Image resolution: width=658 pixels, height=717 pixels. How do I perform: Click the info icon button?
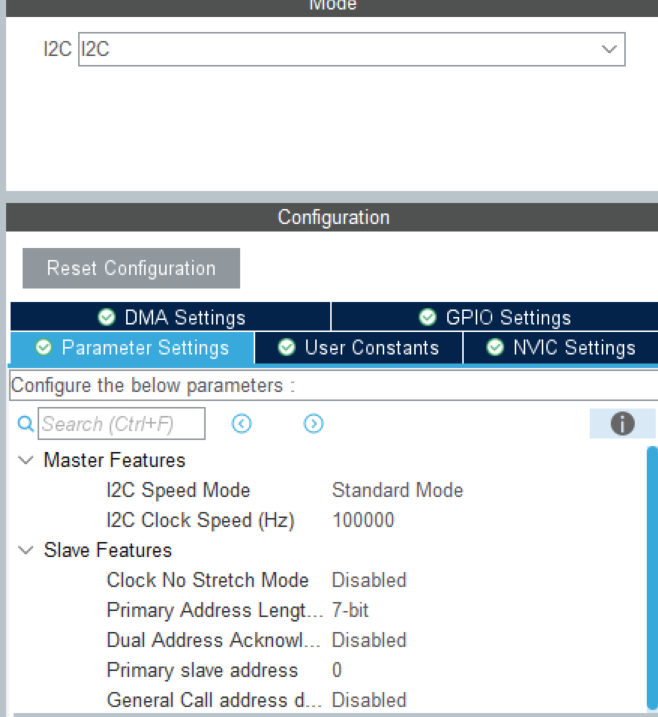[622, 424]
